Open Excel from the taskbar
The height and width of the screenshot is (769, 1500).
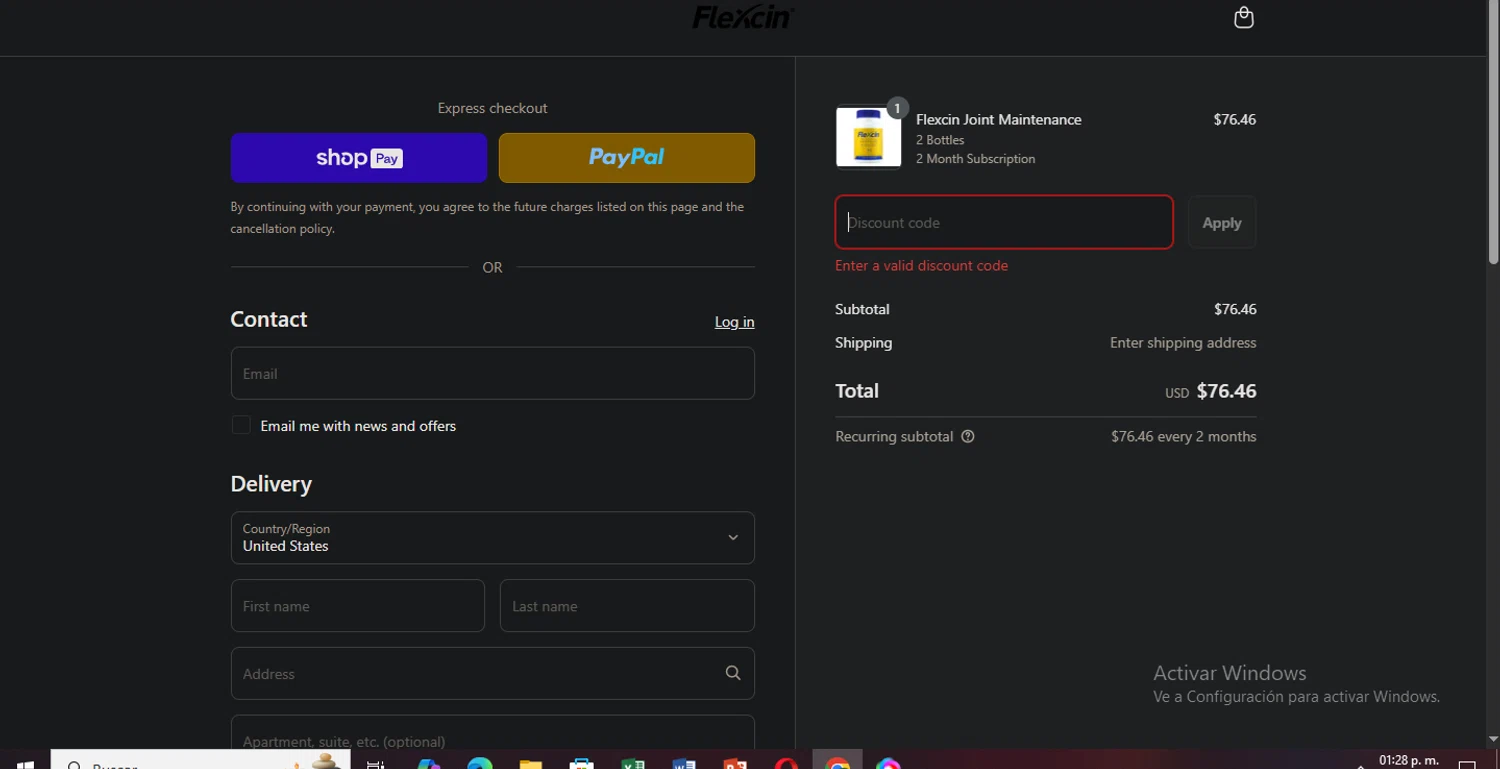(633, 763)
